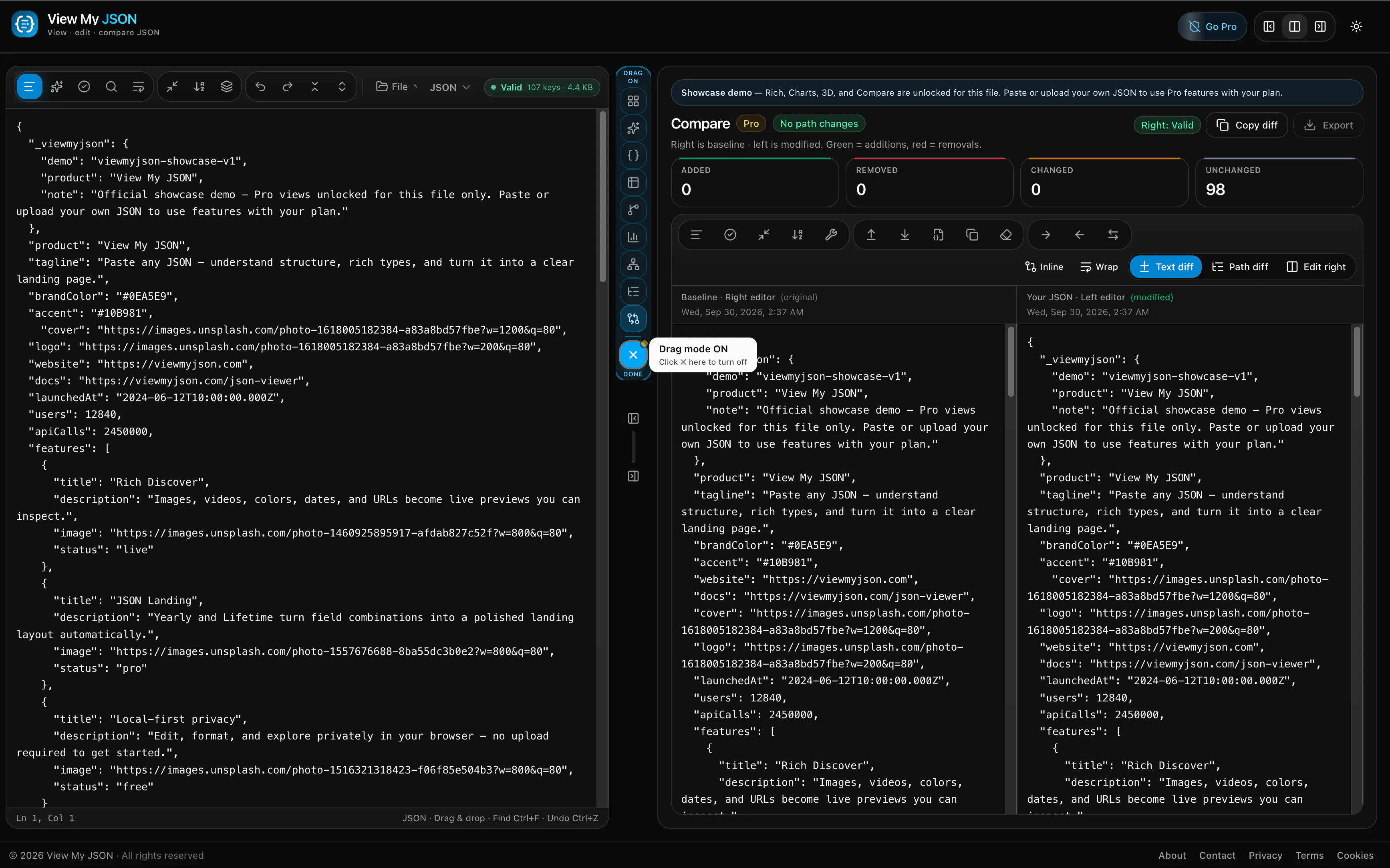Image resolution: width=1390 pixels, height=868 pixels.
Task: Click the undo arrow in the left editor
Action: point(260,87)
